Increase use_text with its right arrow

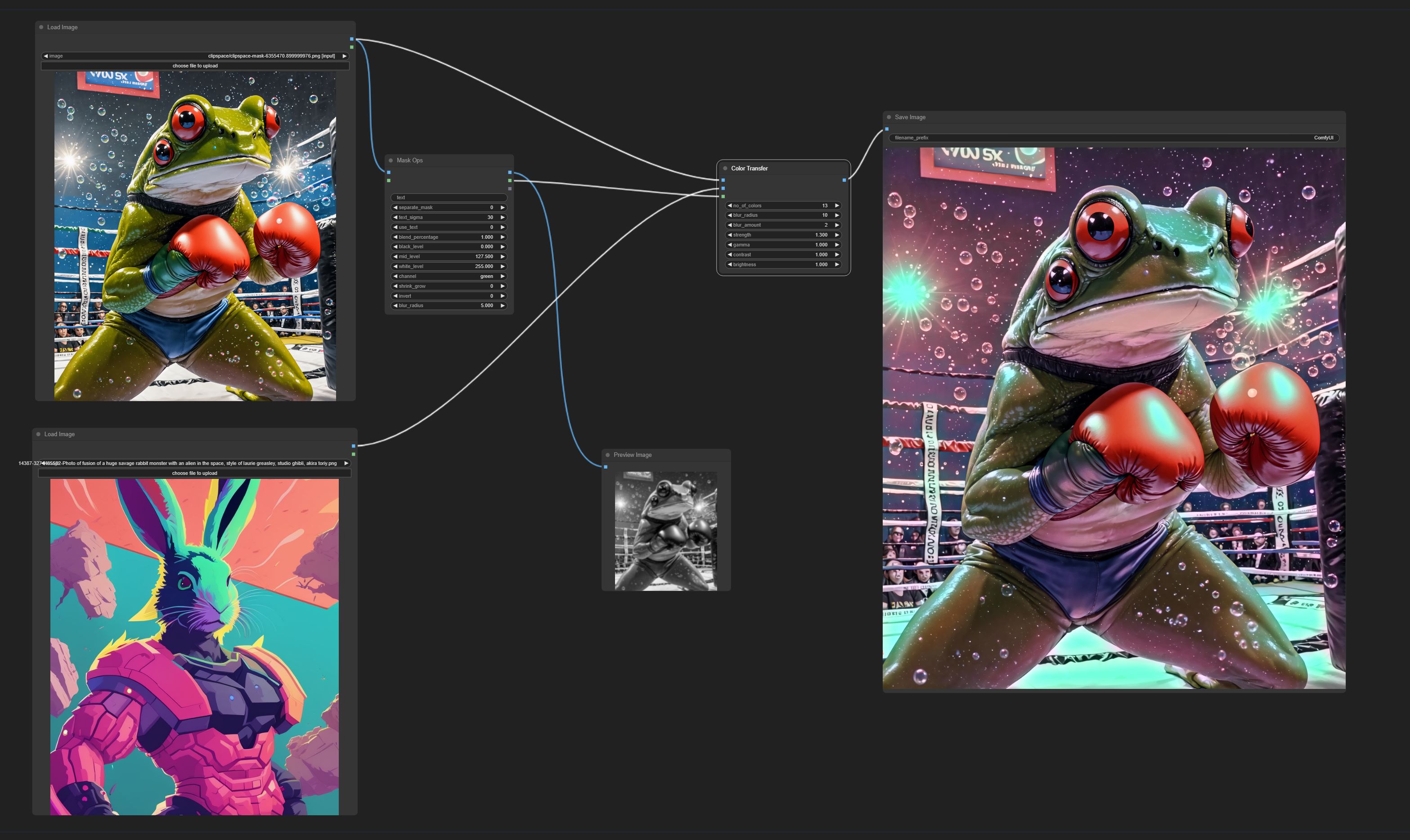point(502,227)
